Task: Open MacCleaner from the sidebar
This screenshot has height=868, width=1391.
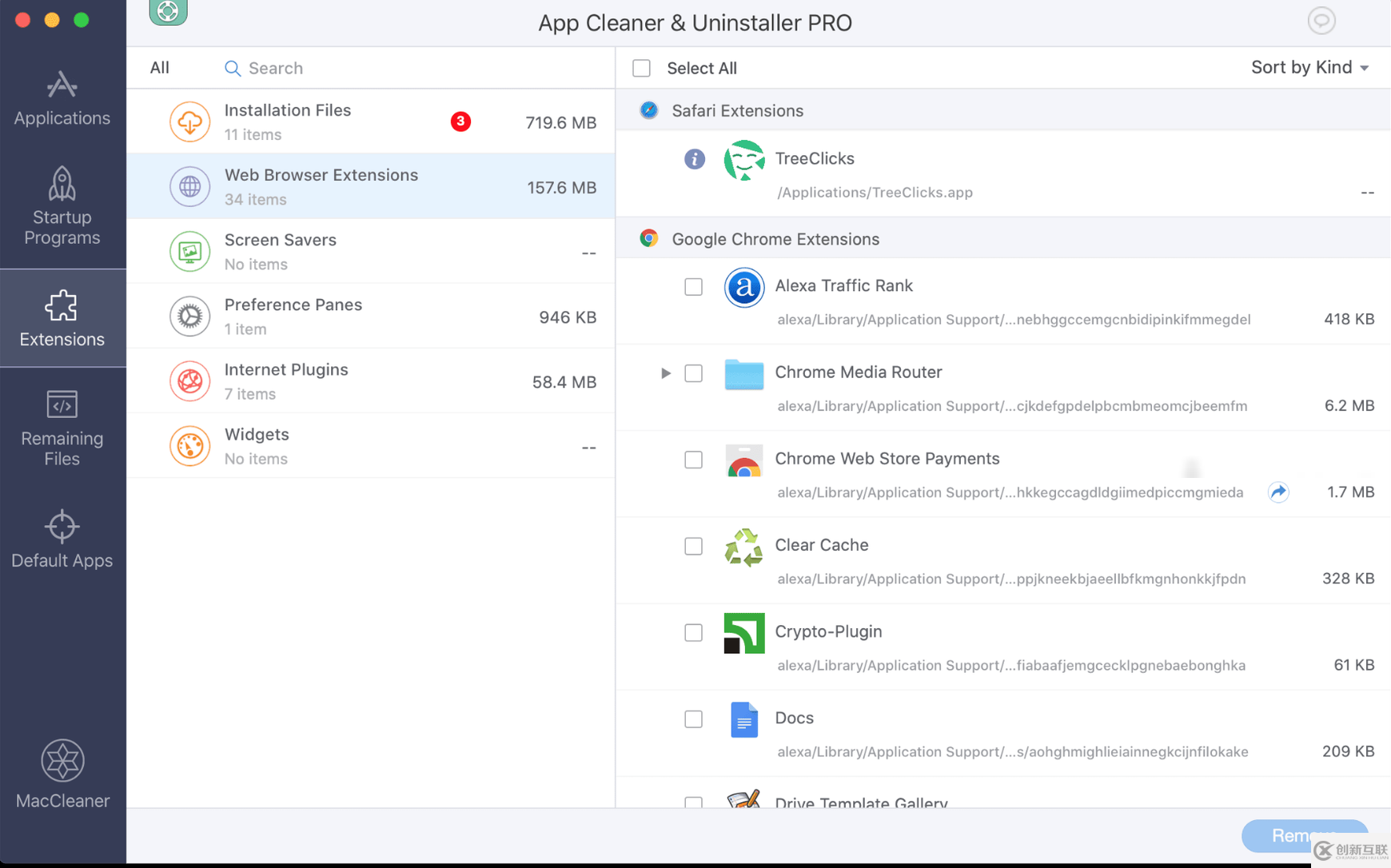Action: [62, 774]
